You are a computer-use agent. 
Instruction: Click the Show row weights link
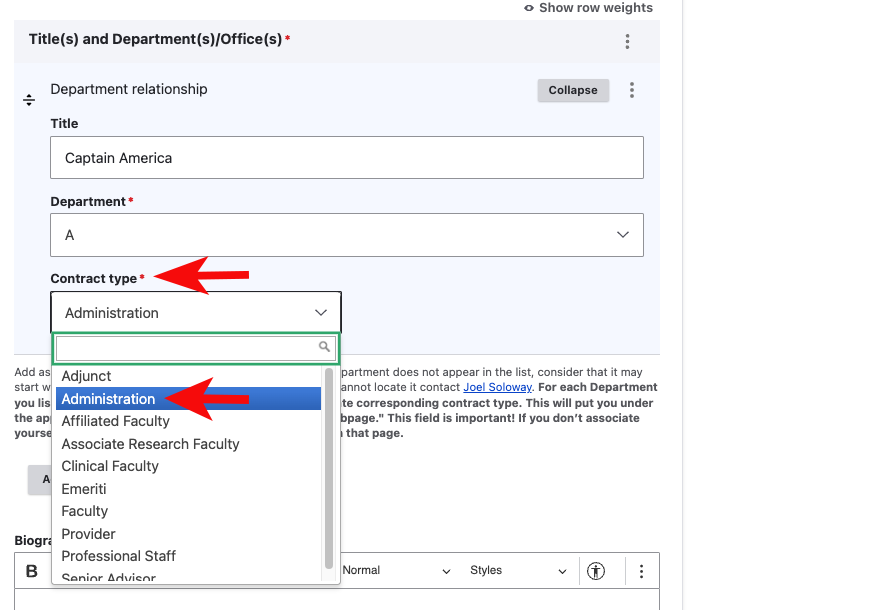[x=588, y=8]
